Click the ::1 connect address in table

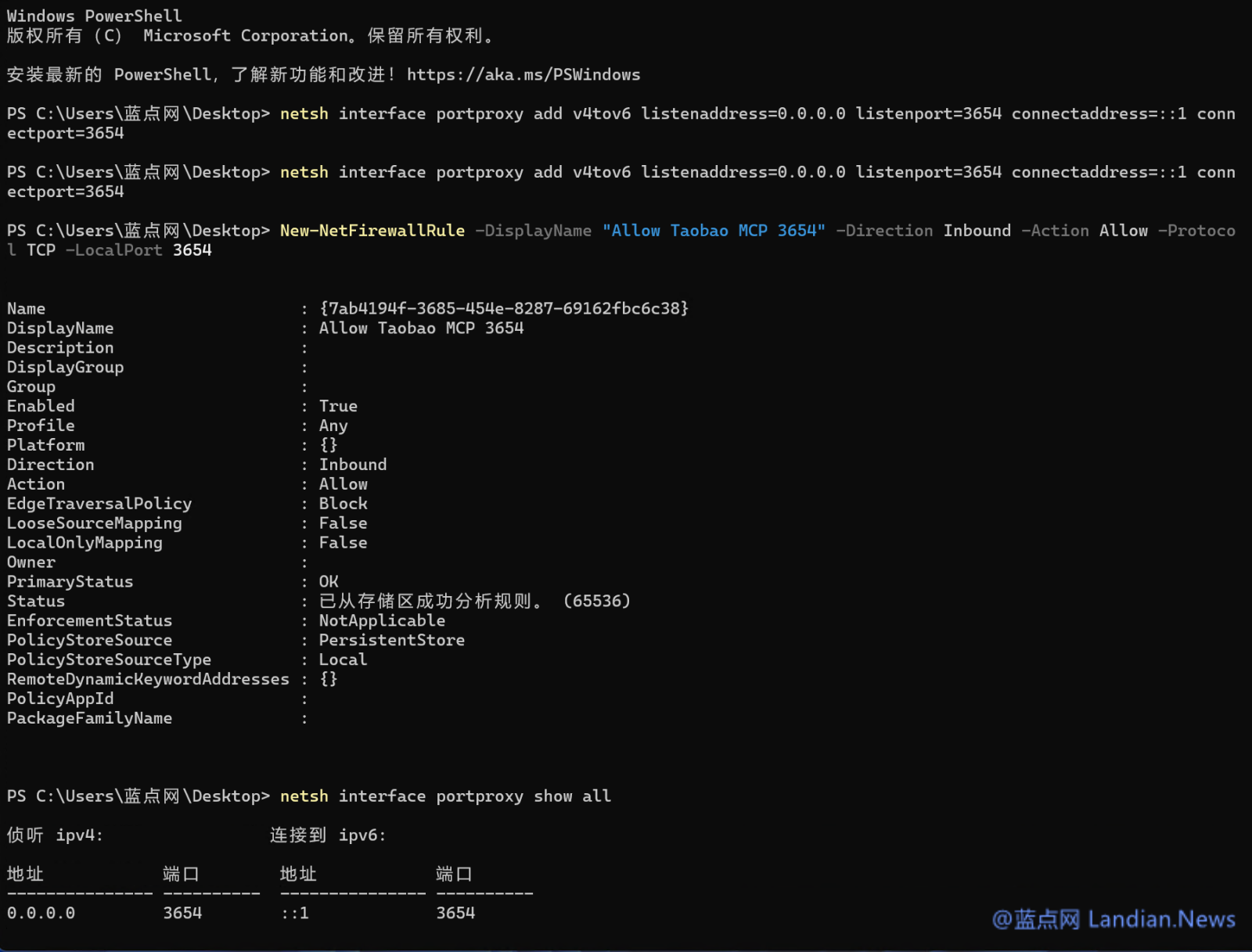click(x=295, y=914)
